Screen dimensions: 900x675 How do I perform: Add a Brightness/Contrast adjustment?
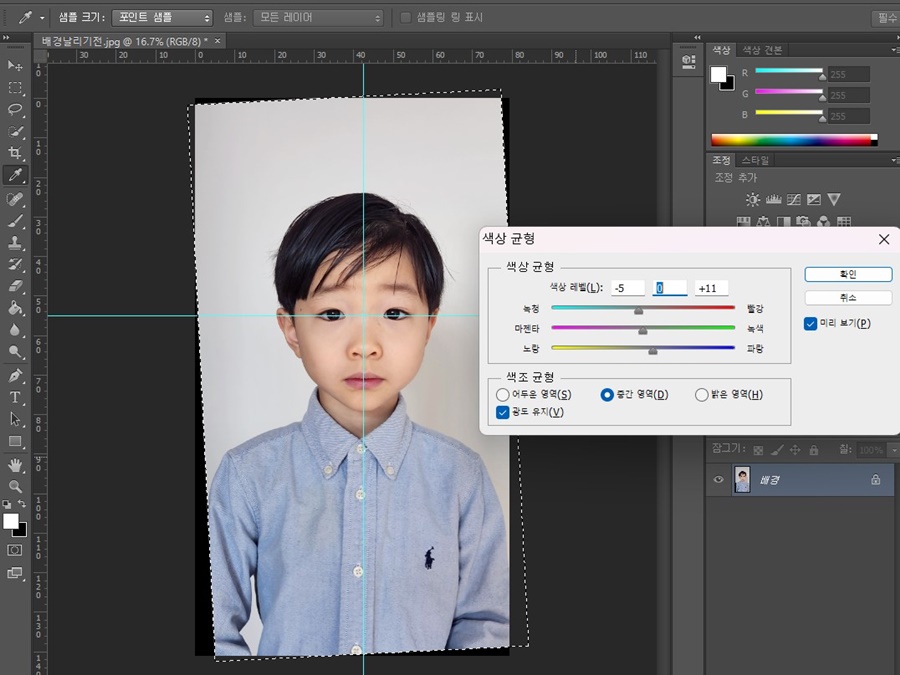pos(752,199)
